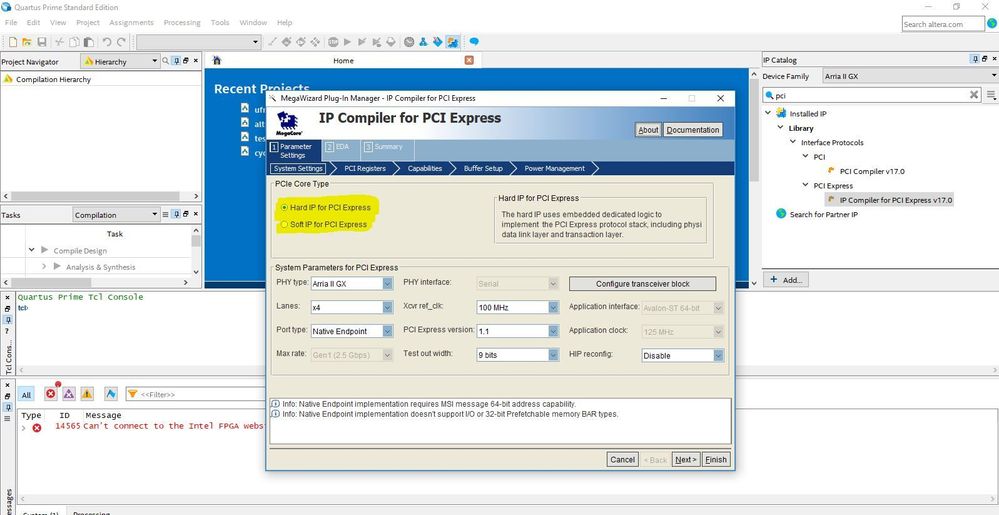Click the Add button in IP Catalog
This screenshot has height=515, width=999.
pyautogui.click(x=786, y=280)
